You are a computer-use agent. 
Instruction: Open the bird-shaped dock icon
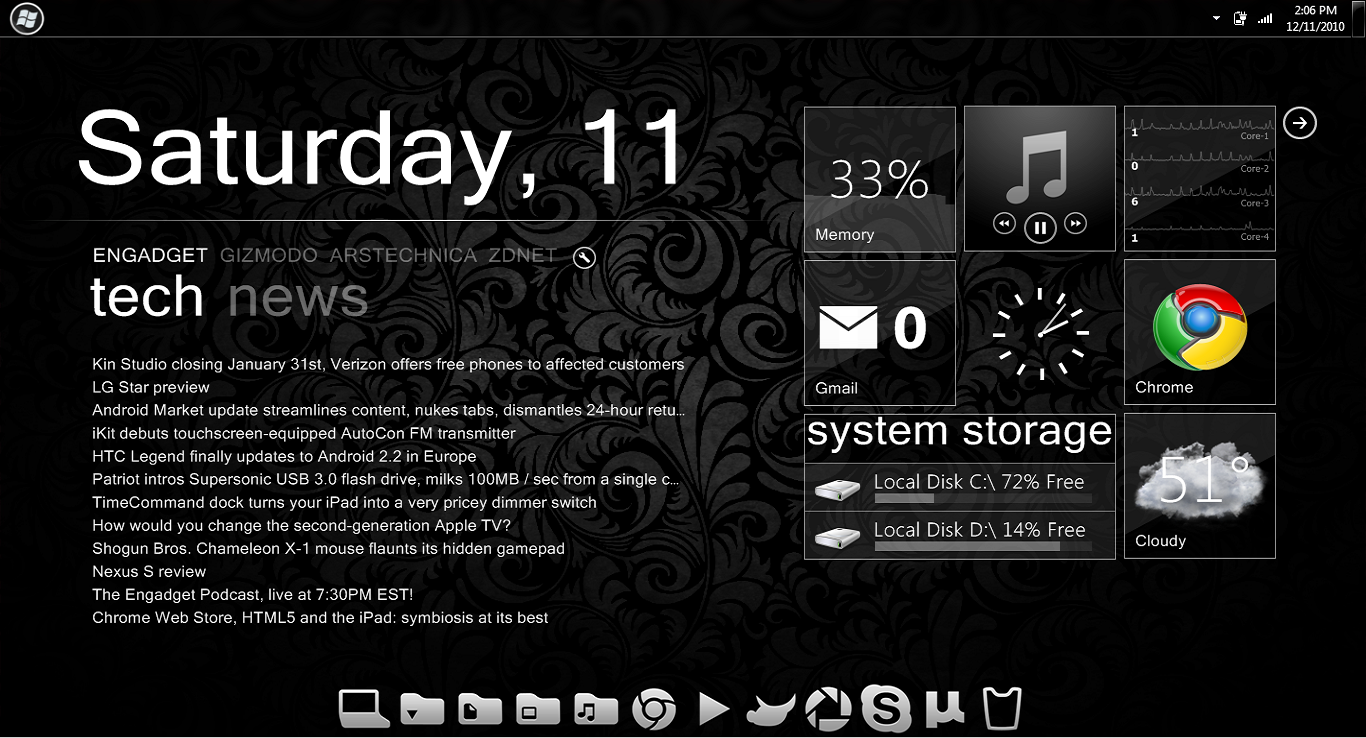(771, 709)
